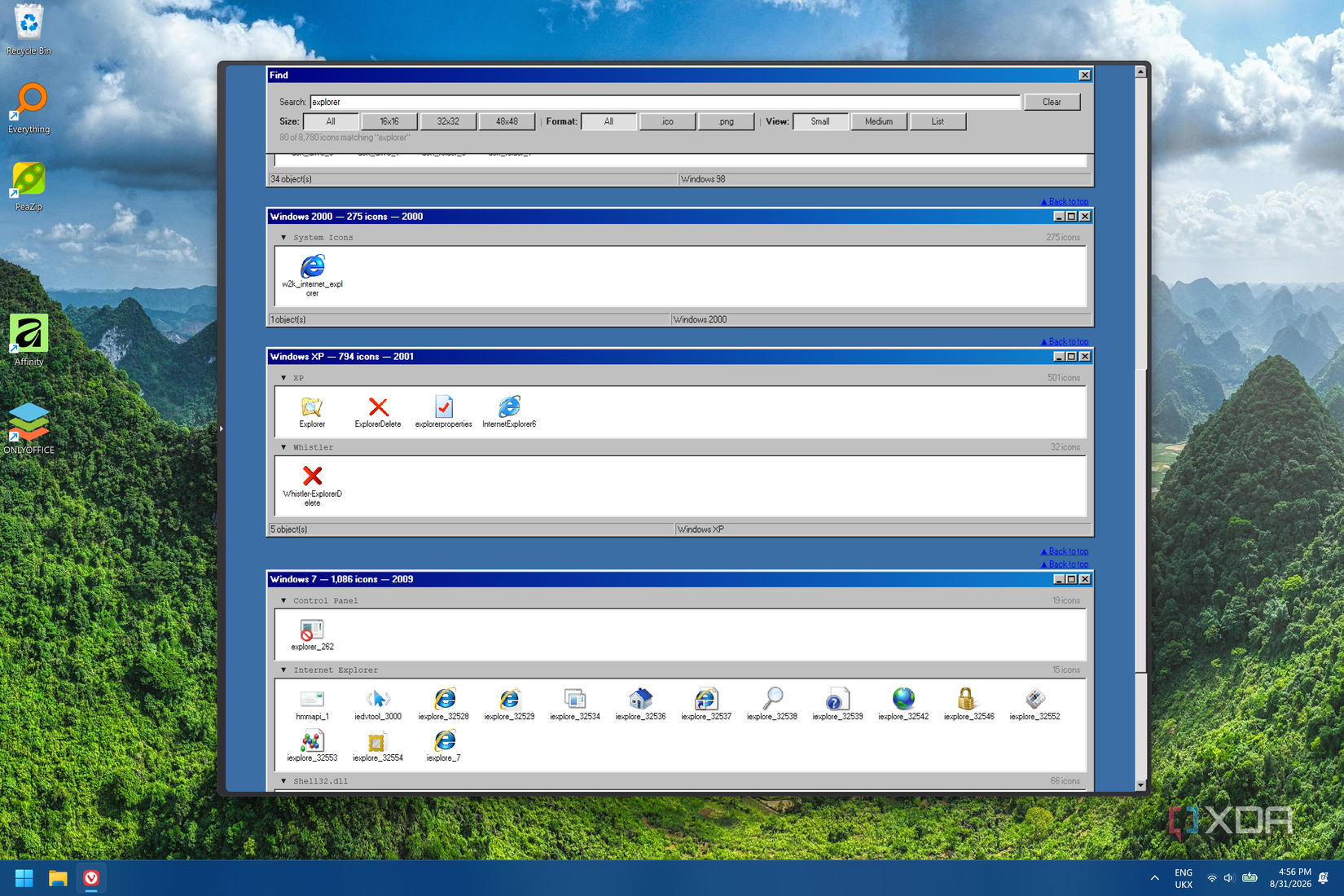Click the page scrollbar down arrow
Image resolution: width=1344 pixels, height=896 pixels.
coord(1140,785)
